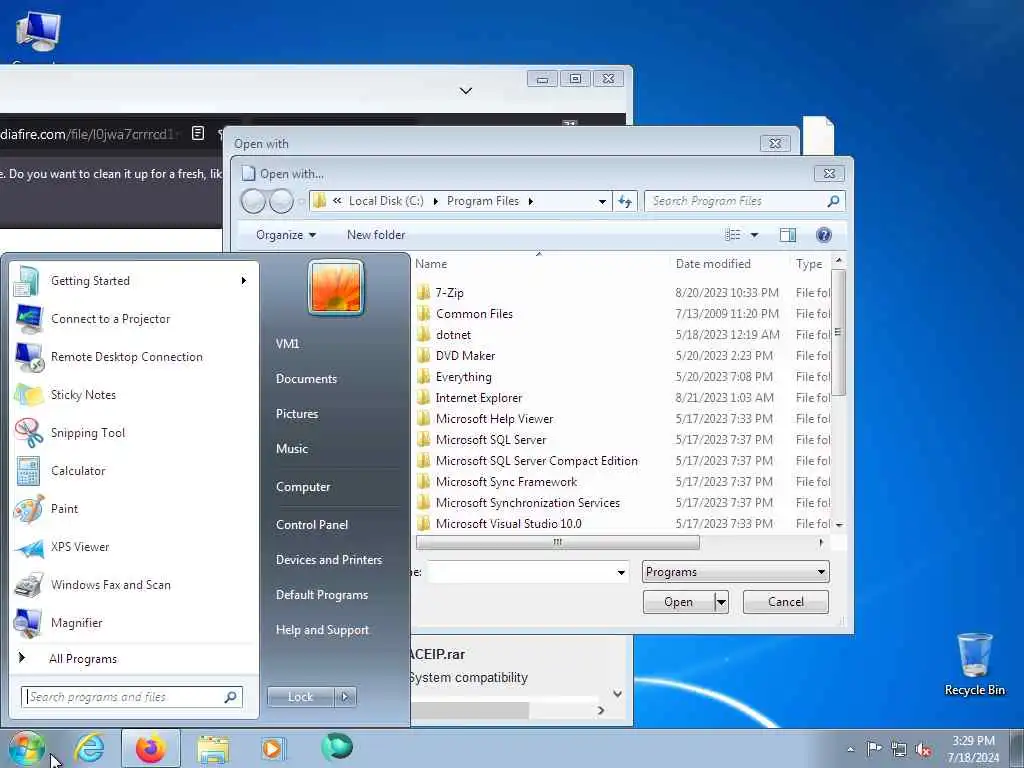Click the vertical scrollbar thumb in file list
This screenshot has width=1024, height=768.
tap(839, 333)
